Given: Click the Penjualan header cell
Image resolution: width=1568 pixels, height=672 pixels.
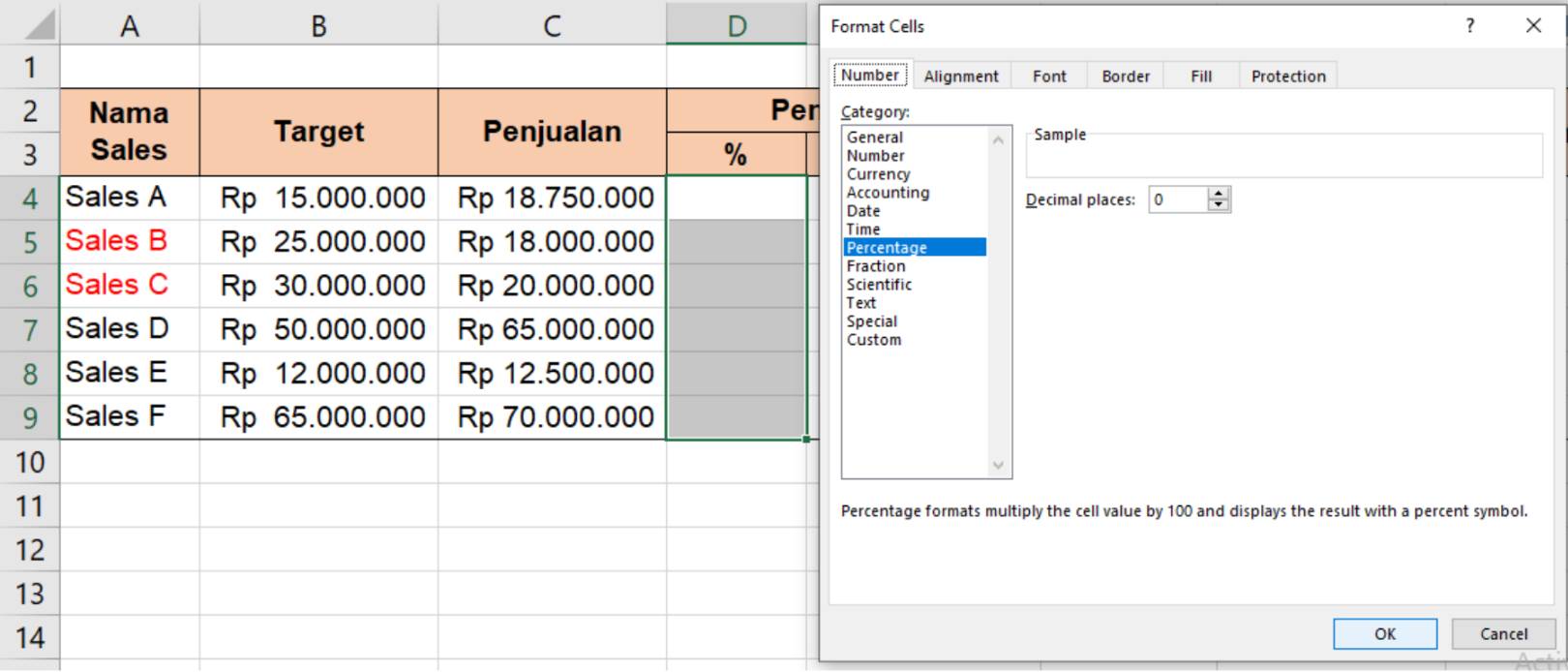Looking at the screenshot, I should coord(552,132).
